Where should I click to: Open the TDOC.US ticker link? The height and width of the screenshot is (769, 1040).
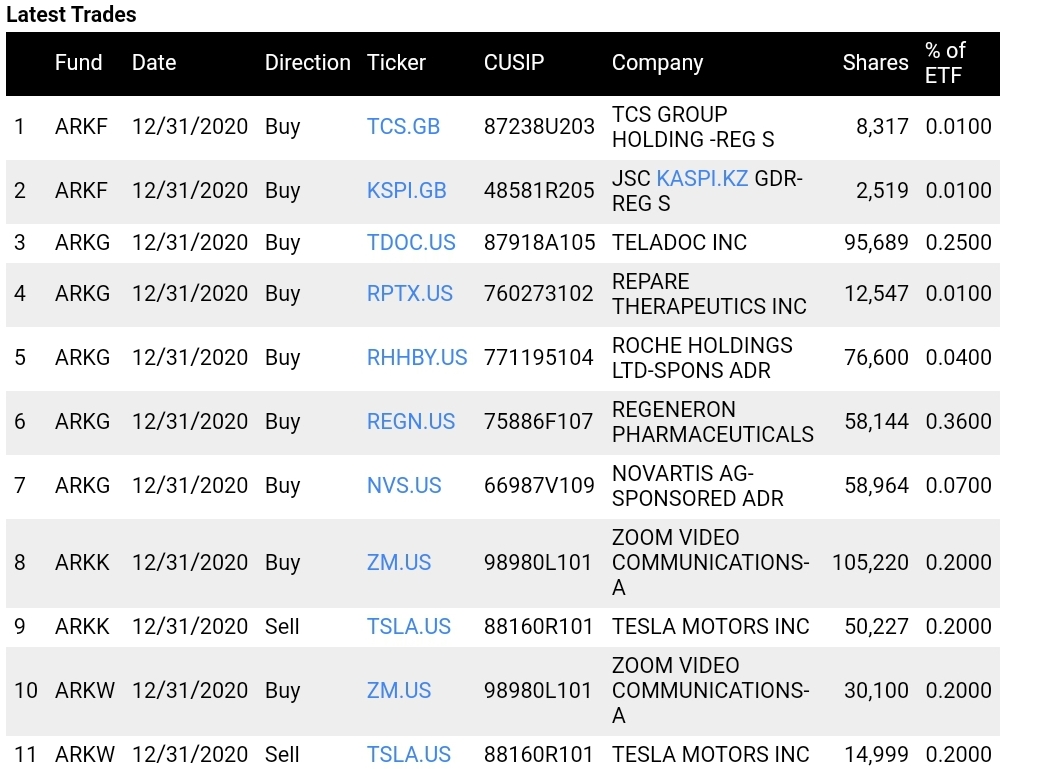[x=411, y=242]
